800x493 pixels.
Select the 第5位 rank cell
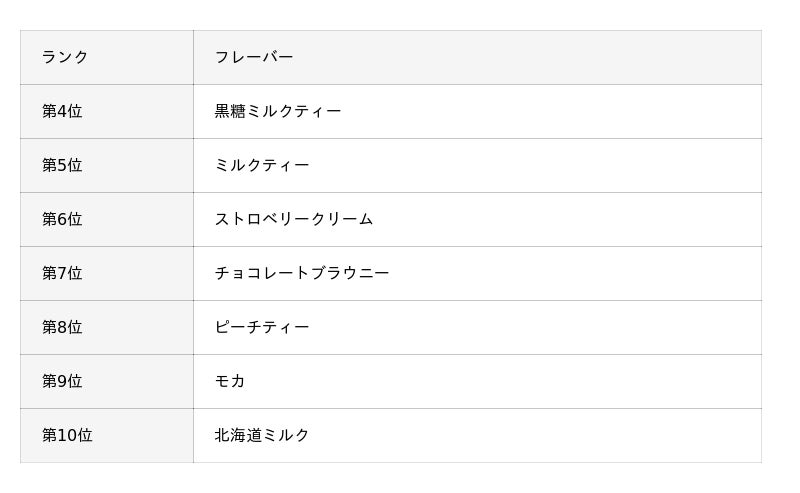click(62, 165)
